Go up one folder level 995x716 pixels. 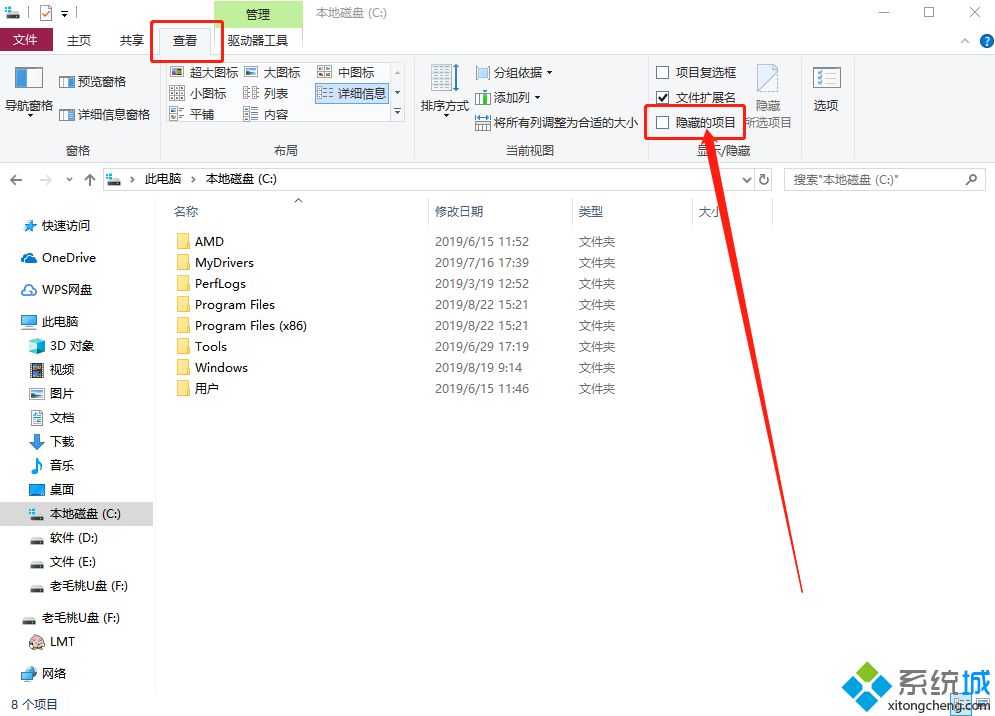click(x=90, y=180)
